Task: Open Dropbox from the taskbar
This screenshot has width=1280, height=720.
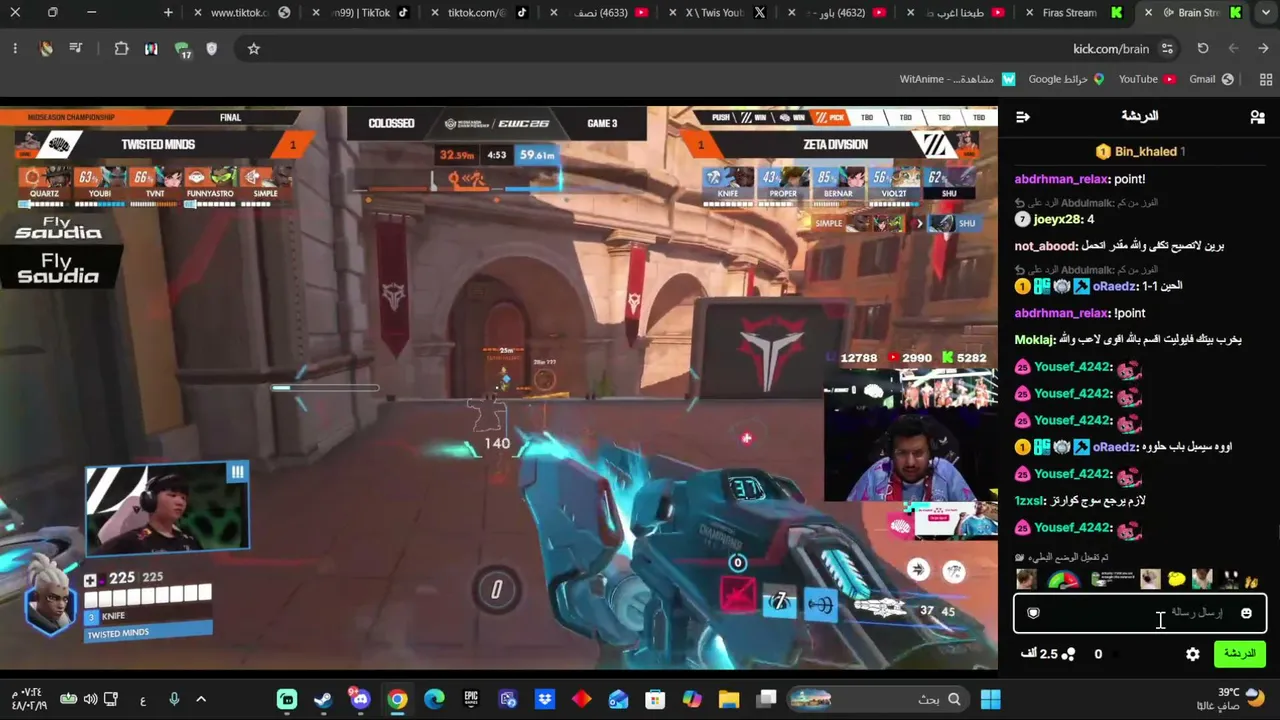Action: tap(545, 699)
